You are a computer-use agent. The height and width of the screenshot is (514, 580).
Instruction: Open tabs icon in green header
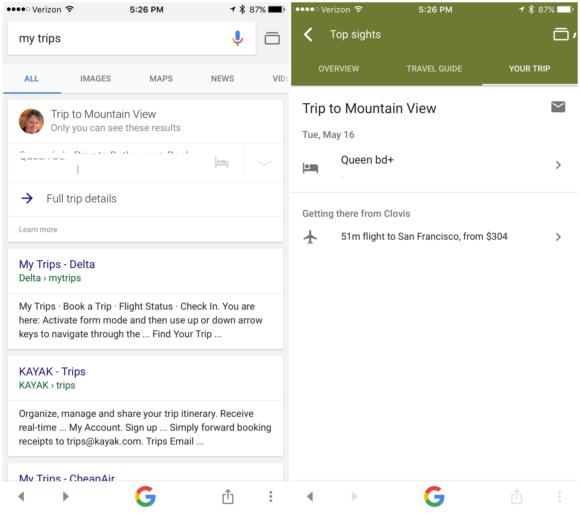(x=561, y=34)
